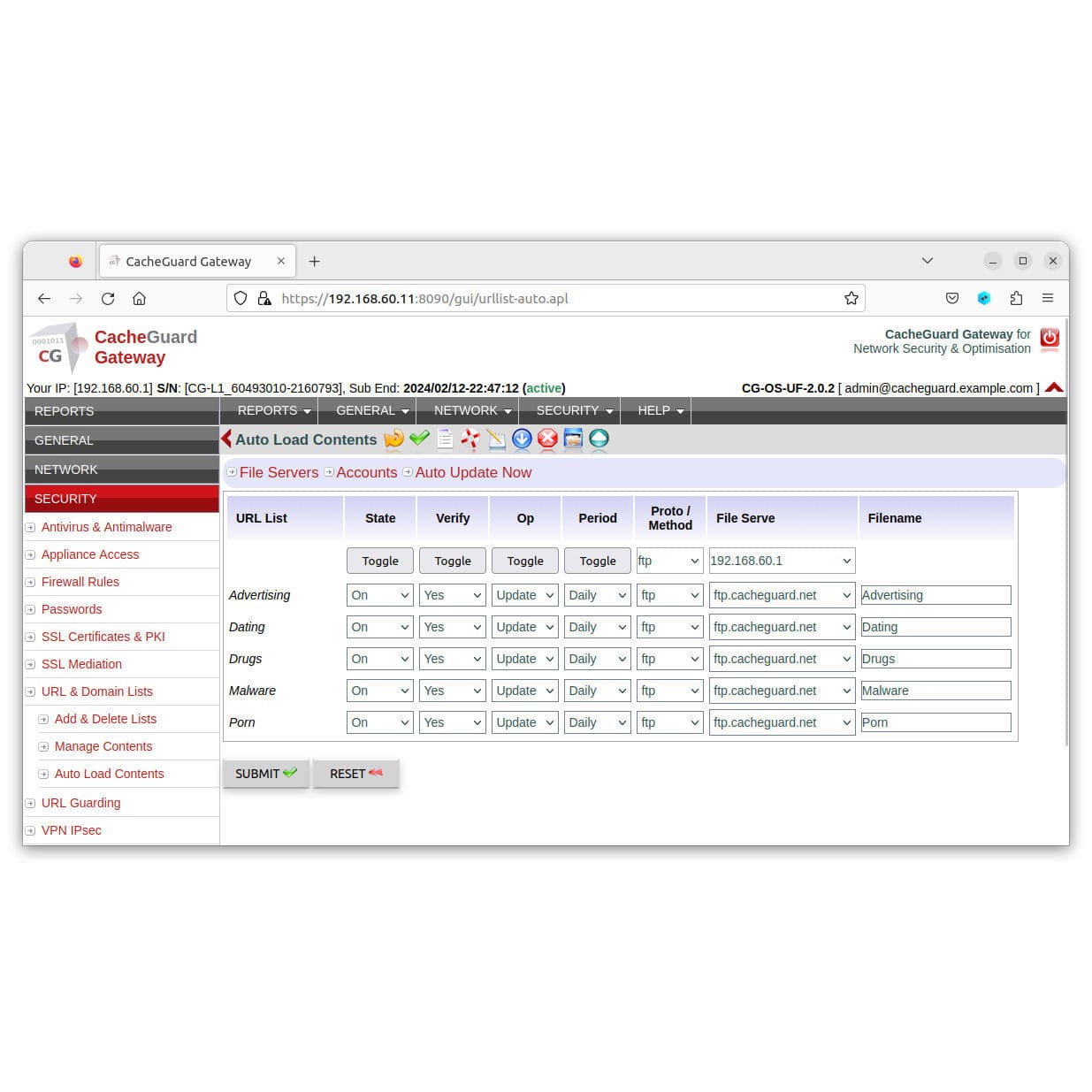Apply changes with the green checkmark icon
This screenshot has width=1092, height=1092.
click(420, 439)
